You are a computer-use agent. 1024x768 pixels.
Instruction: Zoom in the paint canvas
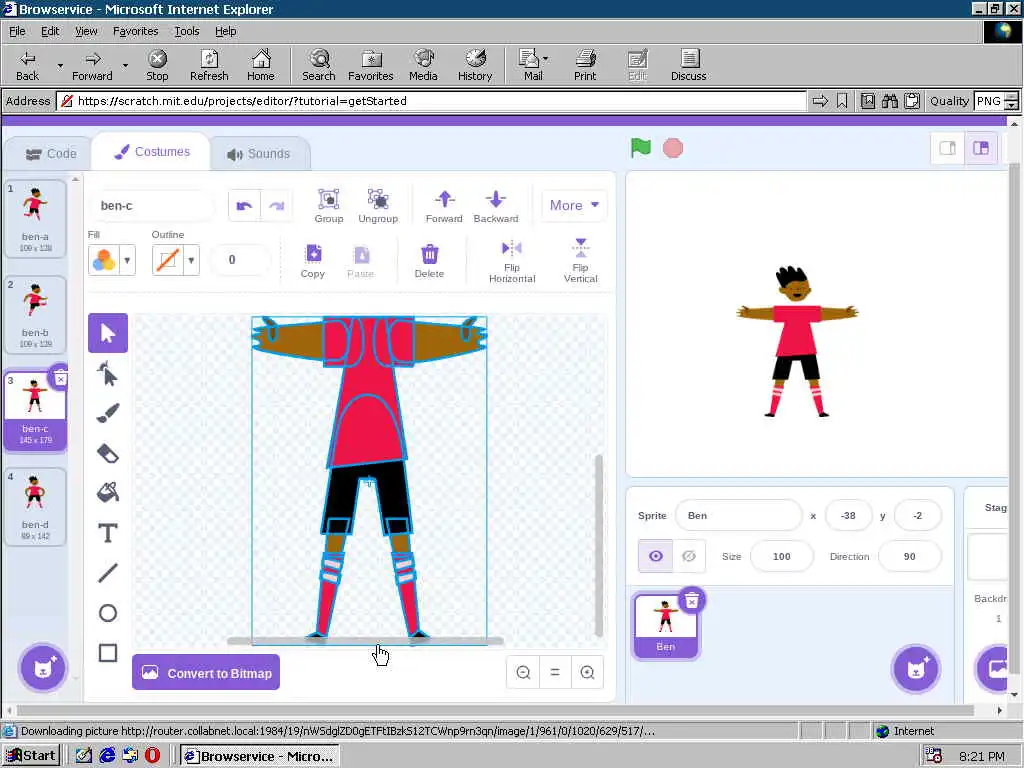pos(587,672)
